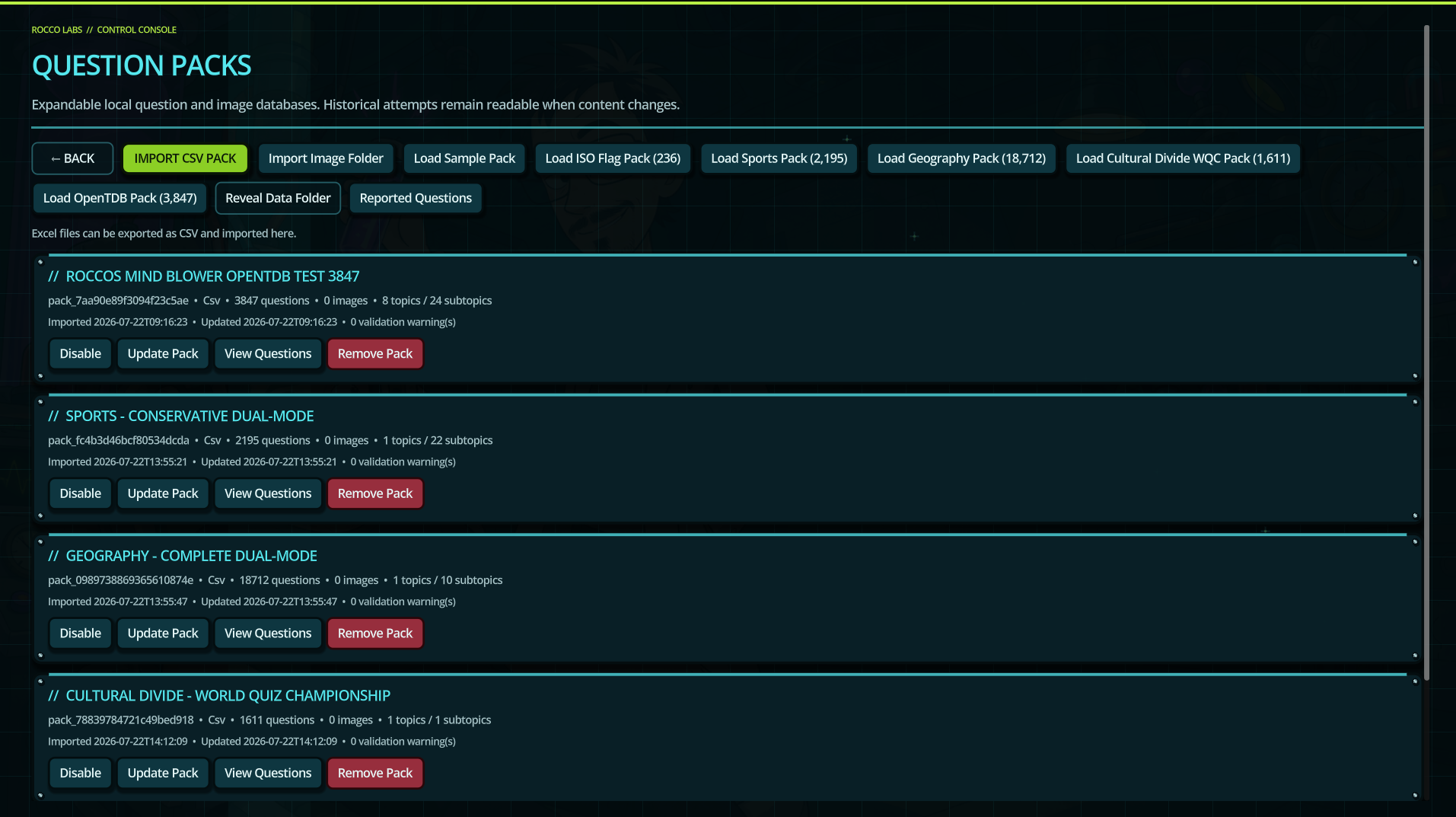Remove Geography Complete Dual-Mode pack
The width and height of the screenshot is (1456, 817).
[x=375, y=633]
